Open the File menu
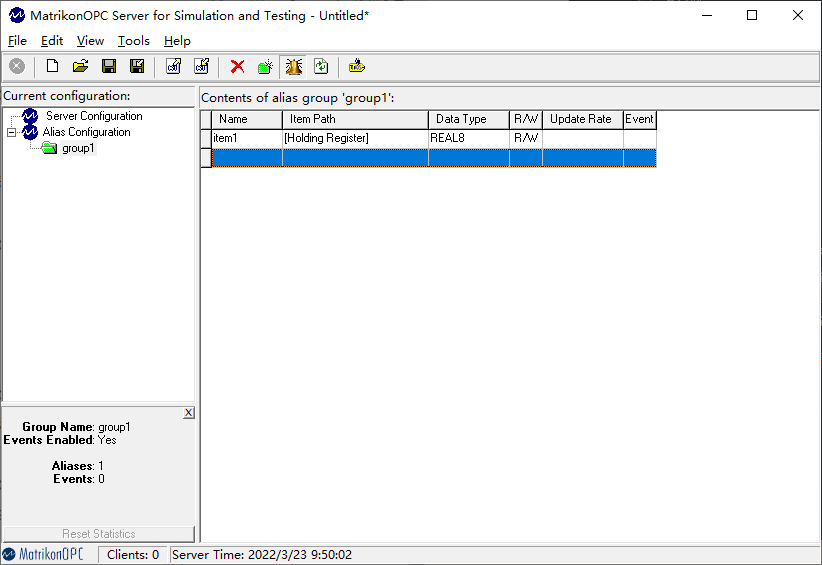The image size is (822, 565). (x=17, y=41)
